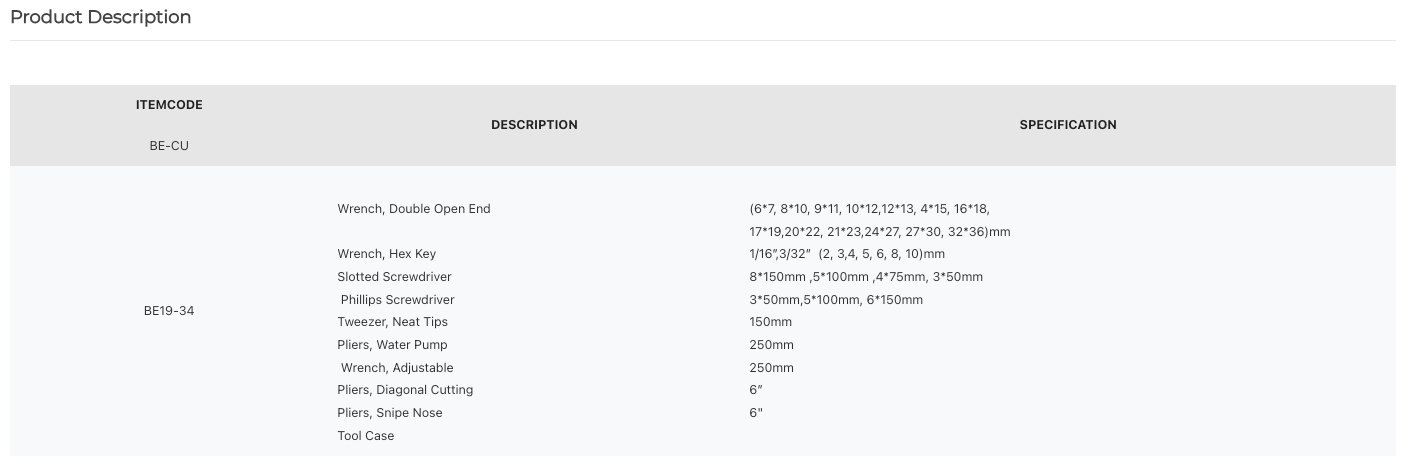Select Pliers, Diagonal Cutting entry

(x=406, y=390)
